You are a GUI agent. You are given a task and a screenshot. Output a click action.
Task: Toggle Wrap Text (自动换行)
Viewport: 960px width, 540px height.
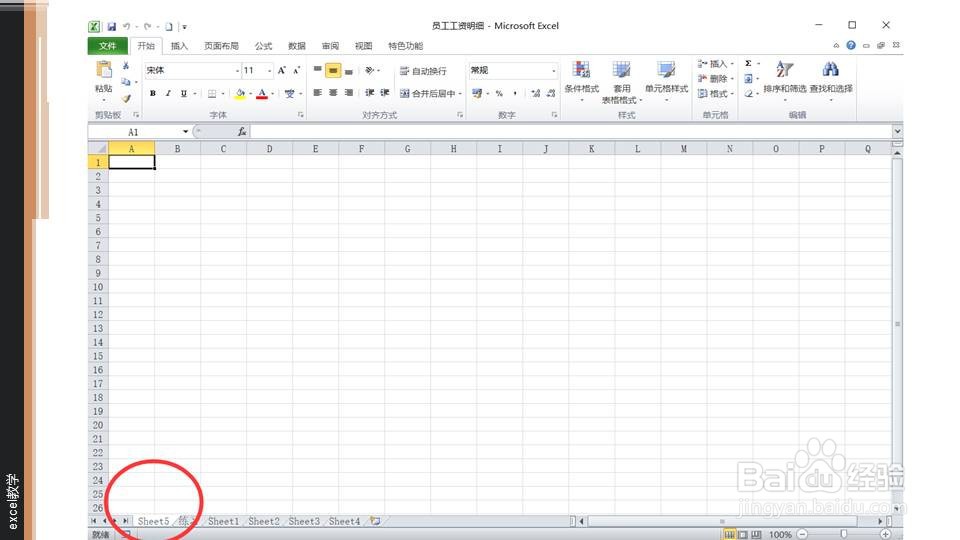423,71
